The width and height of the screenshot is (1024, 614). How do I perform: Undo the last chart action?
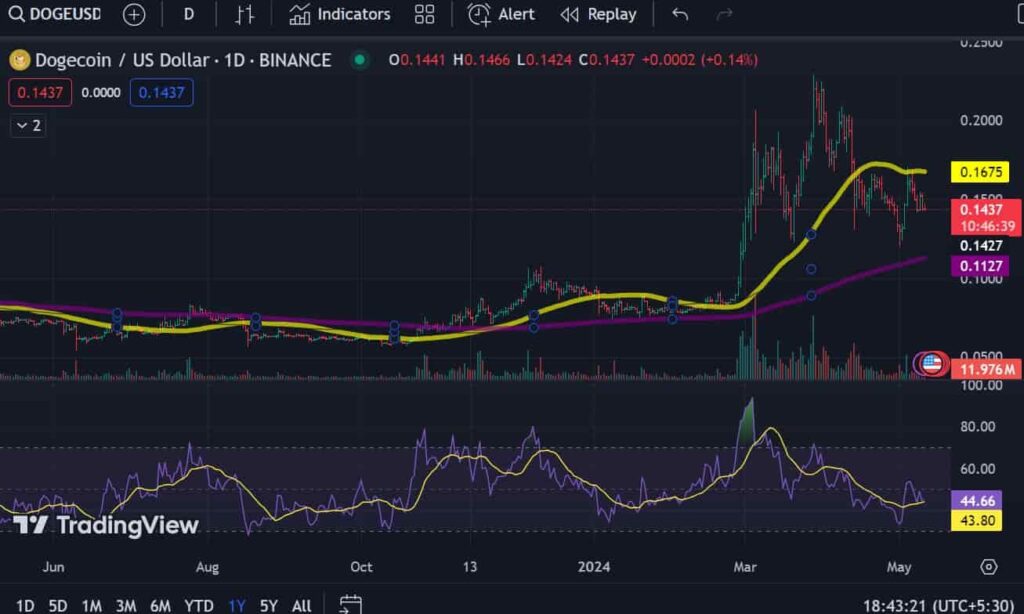(680, 14)
